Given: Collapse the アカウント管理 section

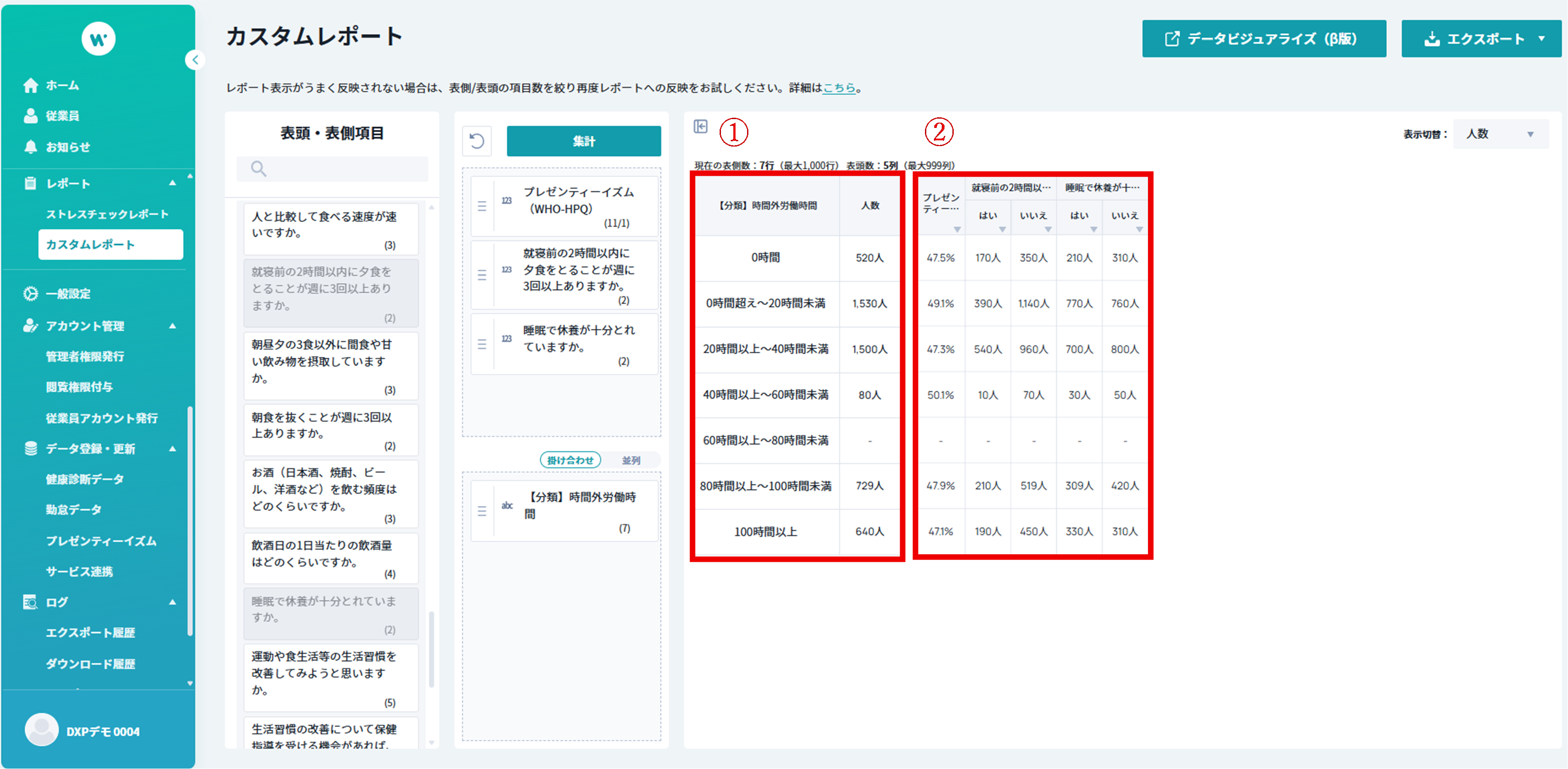Looking at the screenshot, I should point(172,326).
